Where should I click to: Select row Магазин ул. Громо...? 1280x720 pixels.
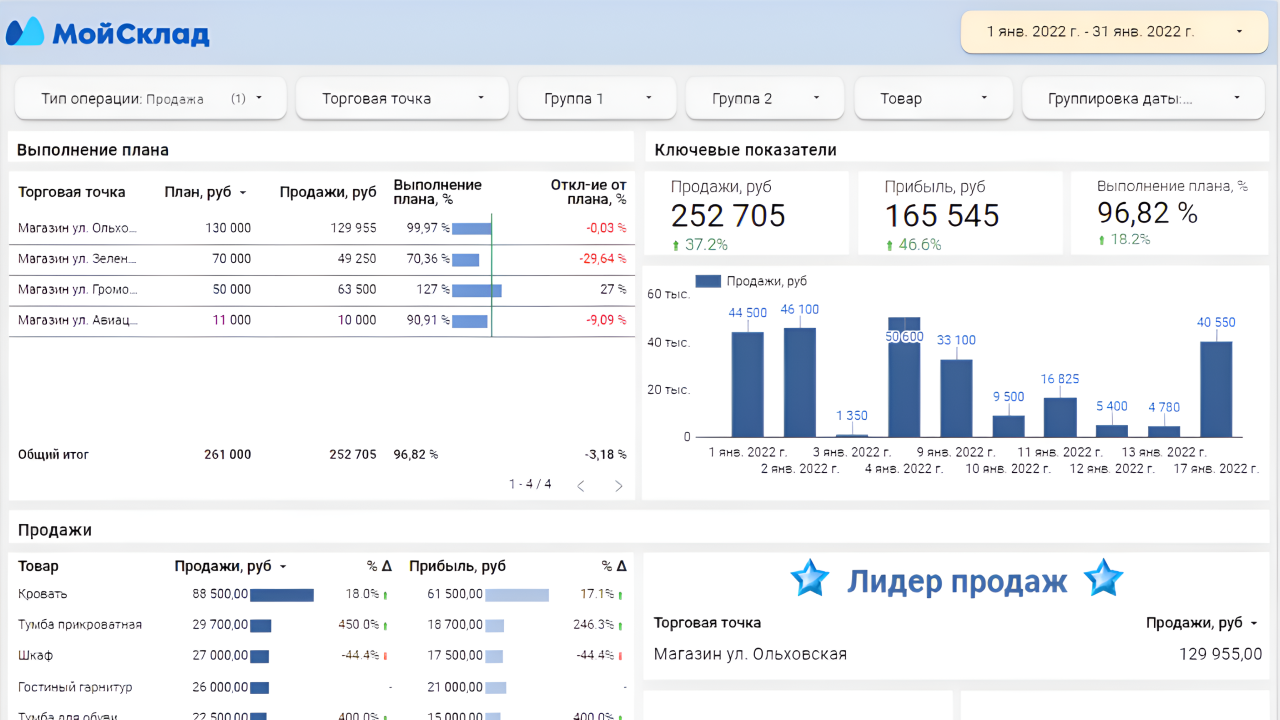click(322, 290)
